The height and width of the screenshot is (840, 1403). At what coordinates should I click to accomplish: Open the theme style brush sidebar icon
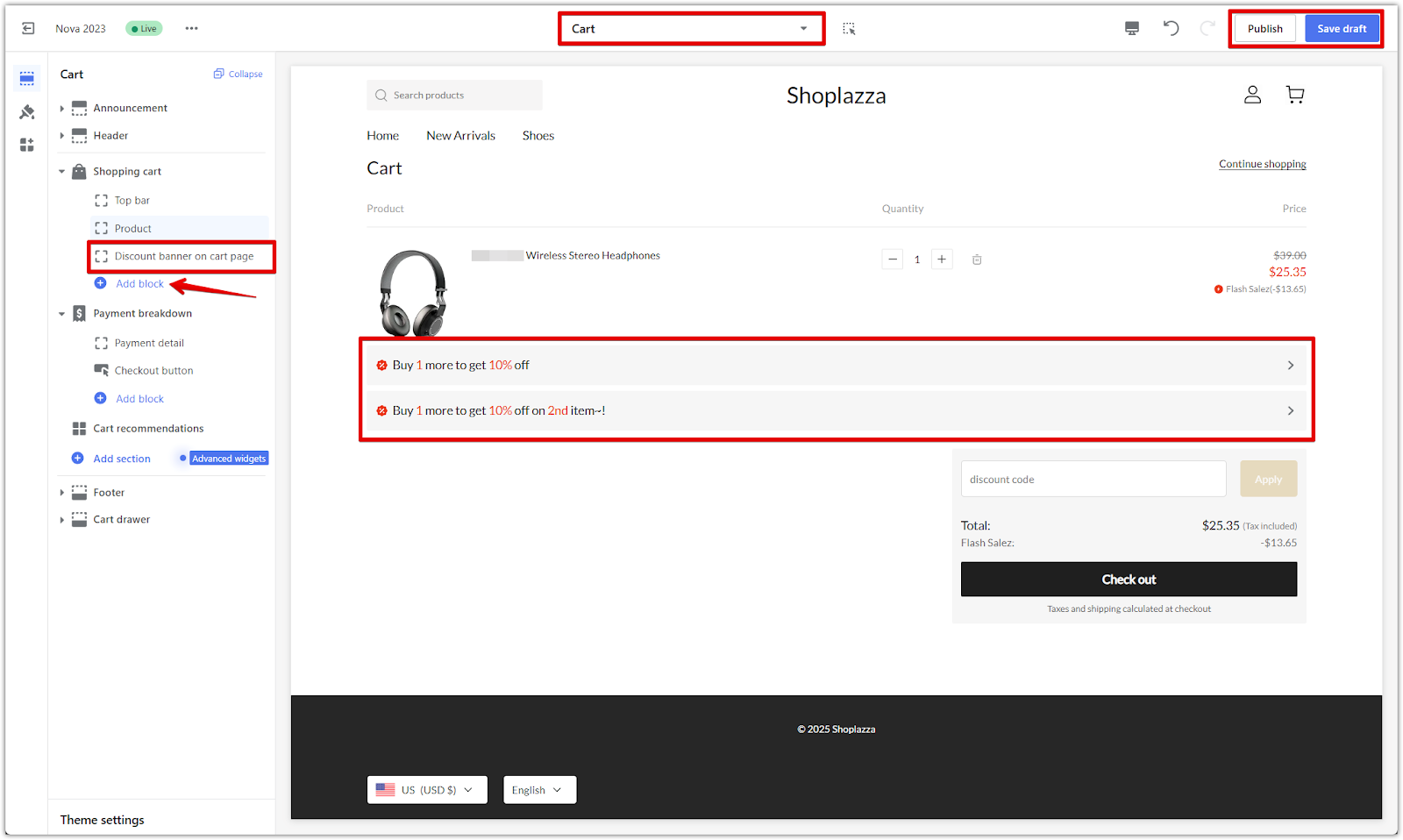[27, 111]
